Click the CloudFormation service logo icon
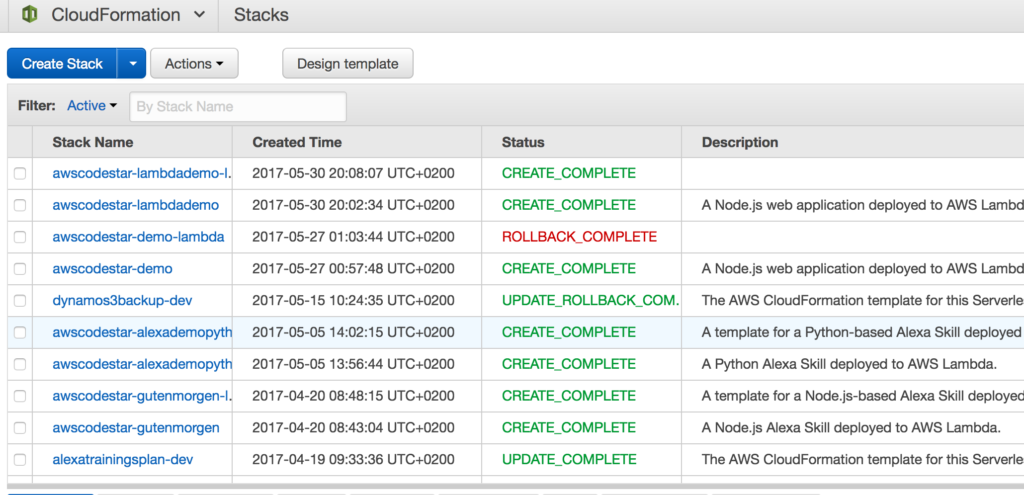This screenshot has width=1024, height=495. coord(30,14)
